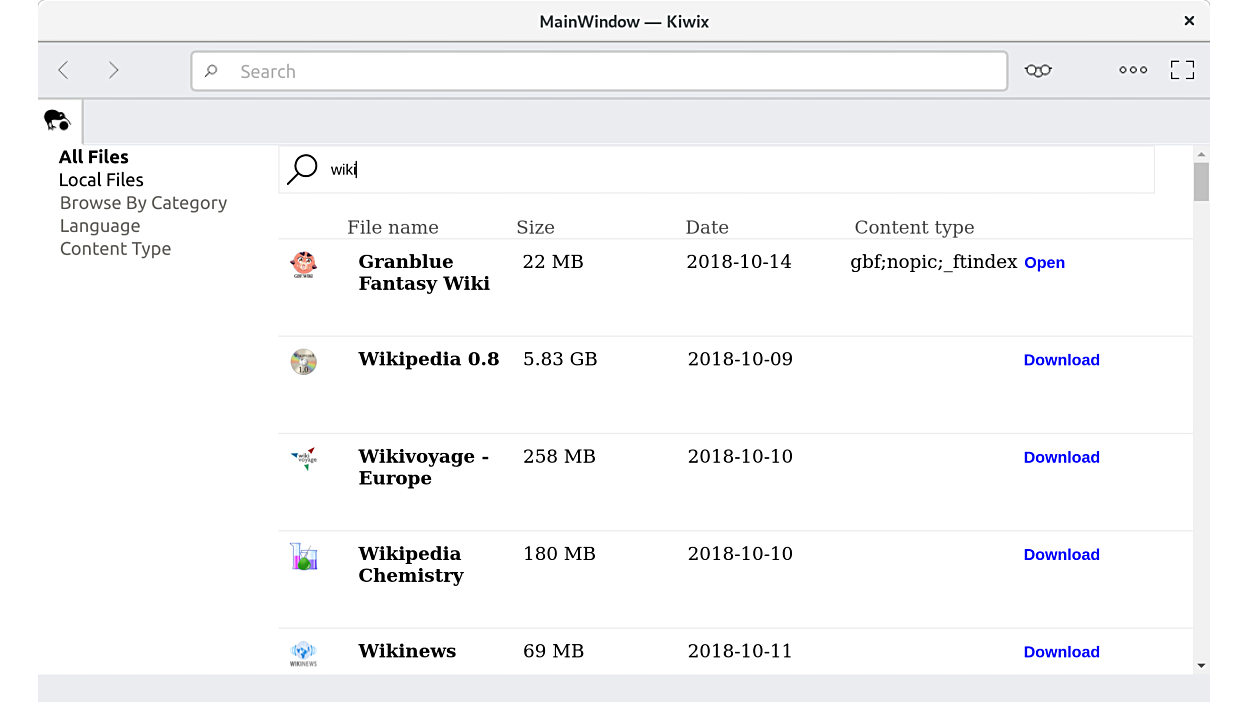Toggle fullscreen mode icon

point(1182,70)
